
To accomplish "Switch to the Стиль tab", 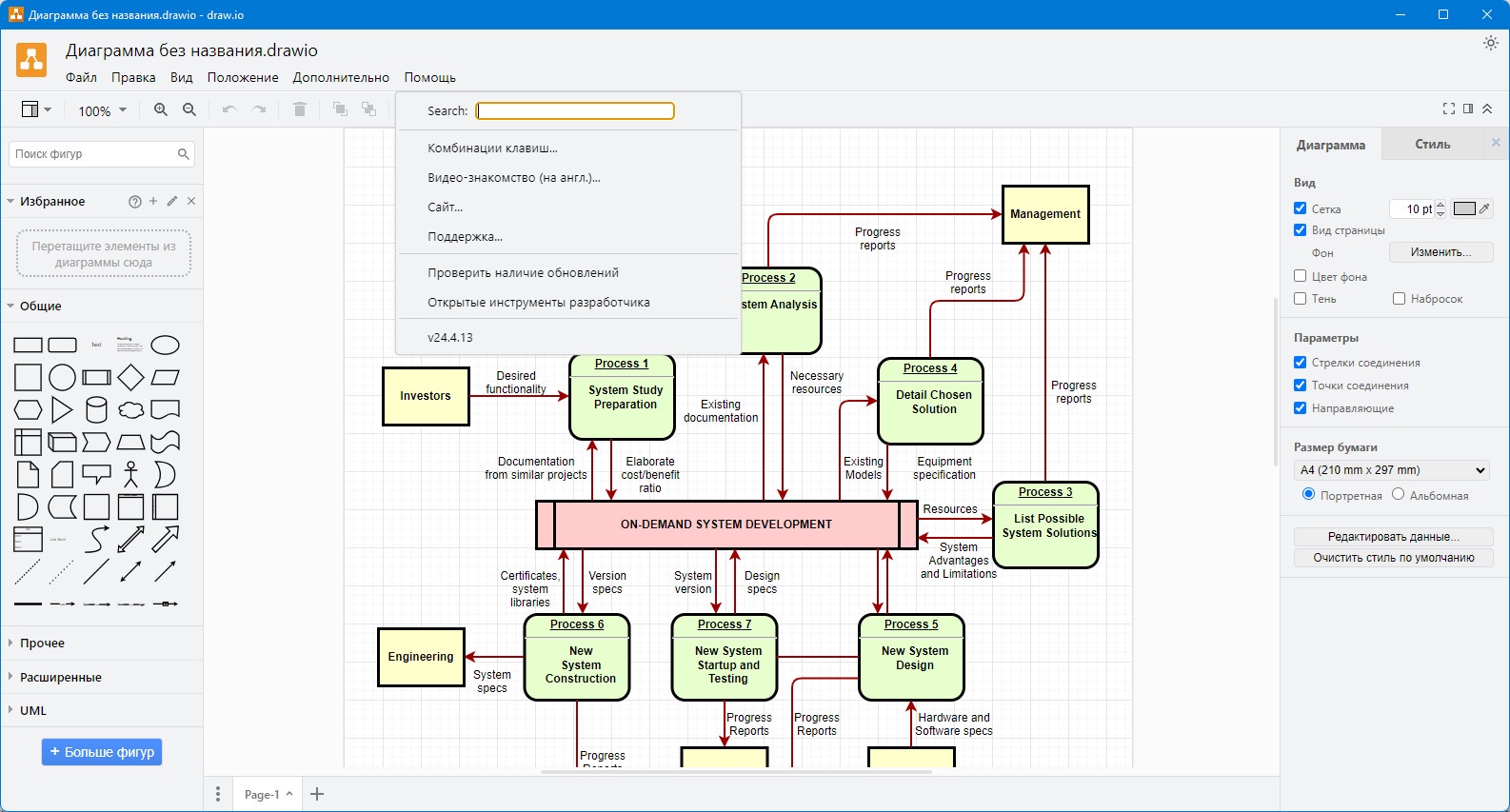I will tap(1432, 145).
